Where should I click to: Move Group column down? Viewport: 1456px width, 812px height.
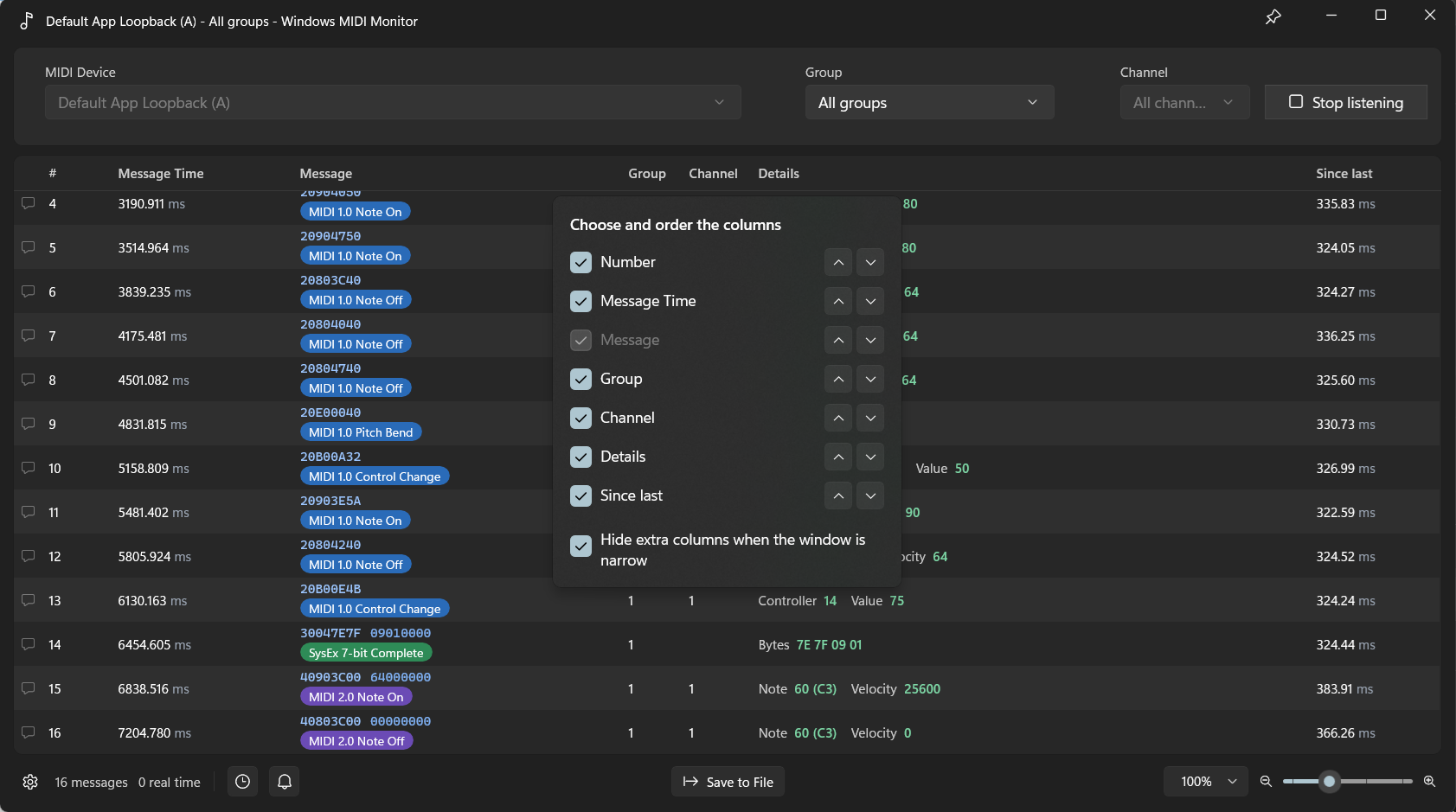tap(870, 379)
